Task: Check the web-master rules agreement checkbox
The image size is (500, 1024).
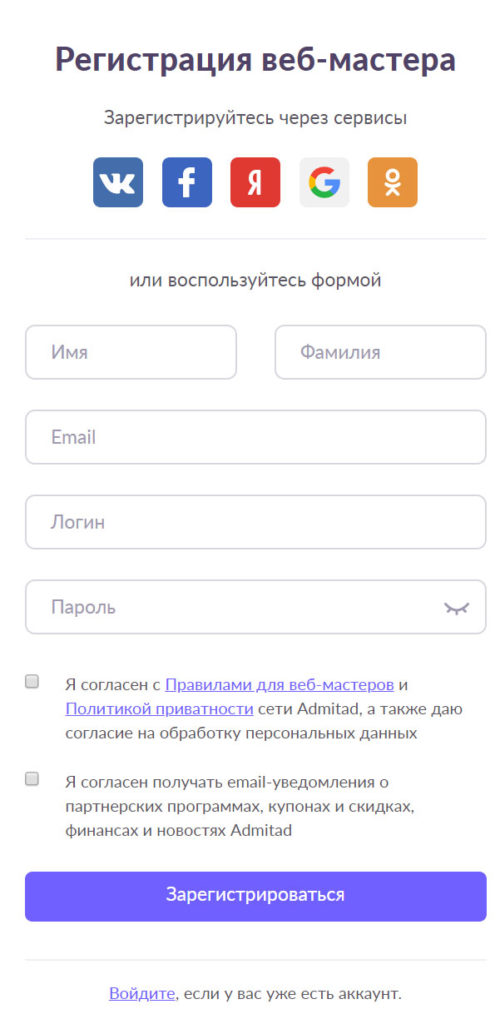Action: [32, 682]
